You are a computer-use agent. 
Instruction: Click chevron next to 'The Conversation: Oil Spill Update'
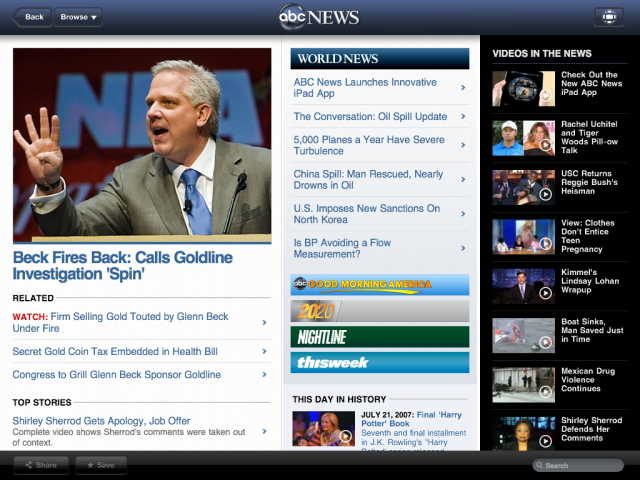click(463, 117)
